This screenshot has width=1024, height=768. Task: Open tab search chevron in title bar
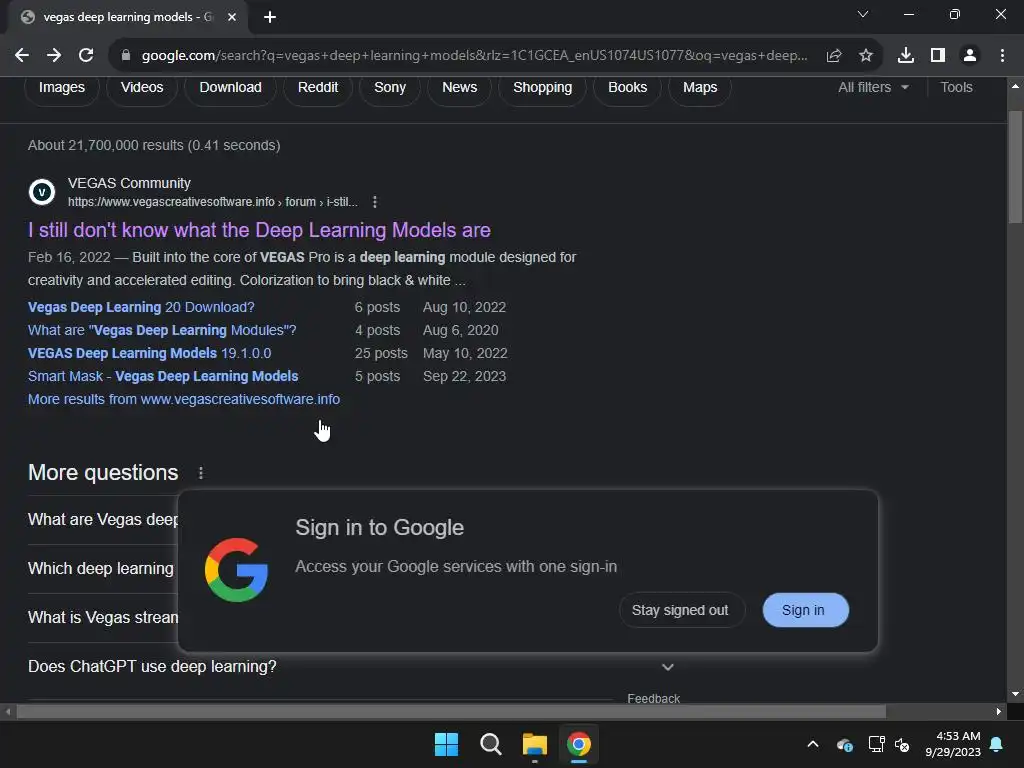[x=863, y=14]
